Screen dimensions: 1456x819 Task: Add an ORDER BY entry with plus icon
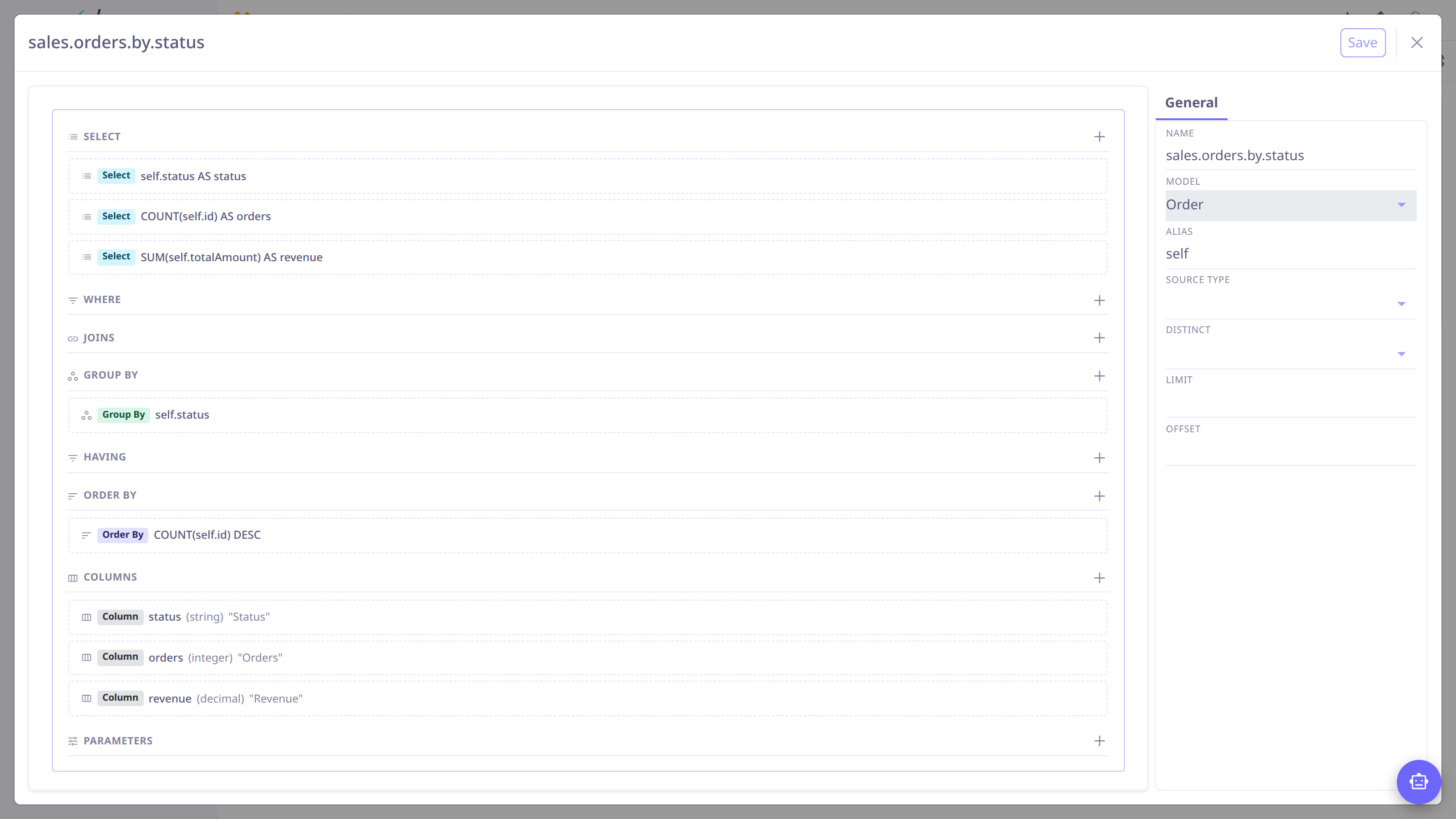click(1099, 496)
